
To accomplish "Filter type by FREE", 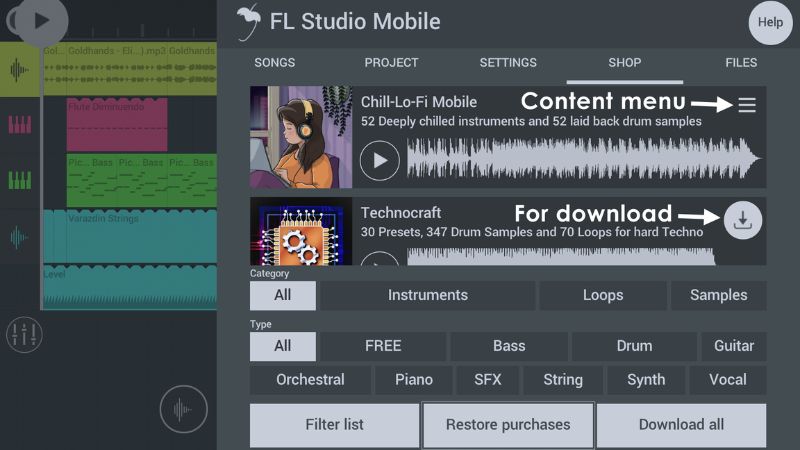I will pyautogui.click(x=383, y=346).
